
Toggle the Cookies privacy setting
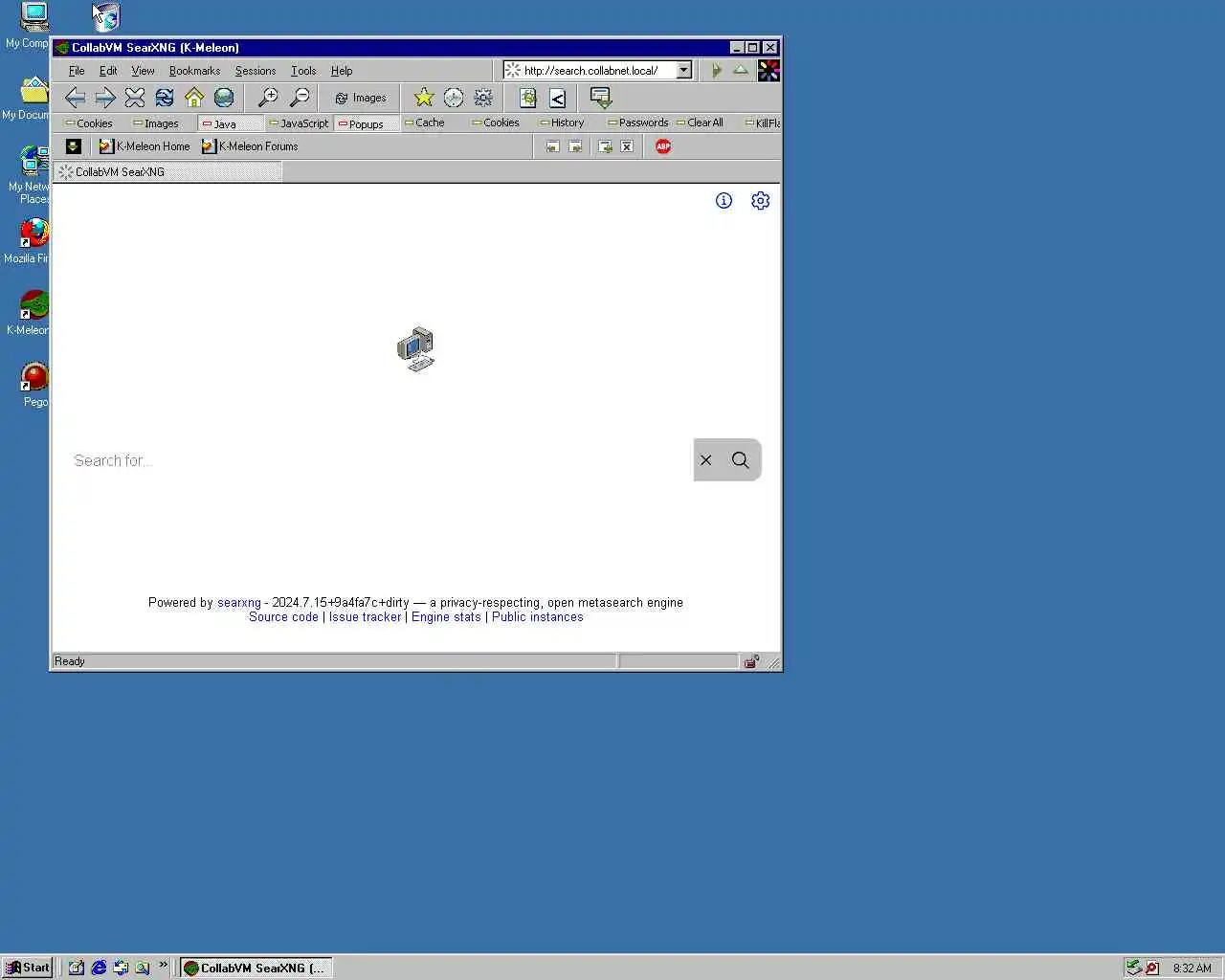tap(89, 123)
